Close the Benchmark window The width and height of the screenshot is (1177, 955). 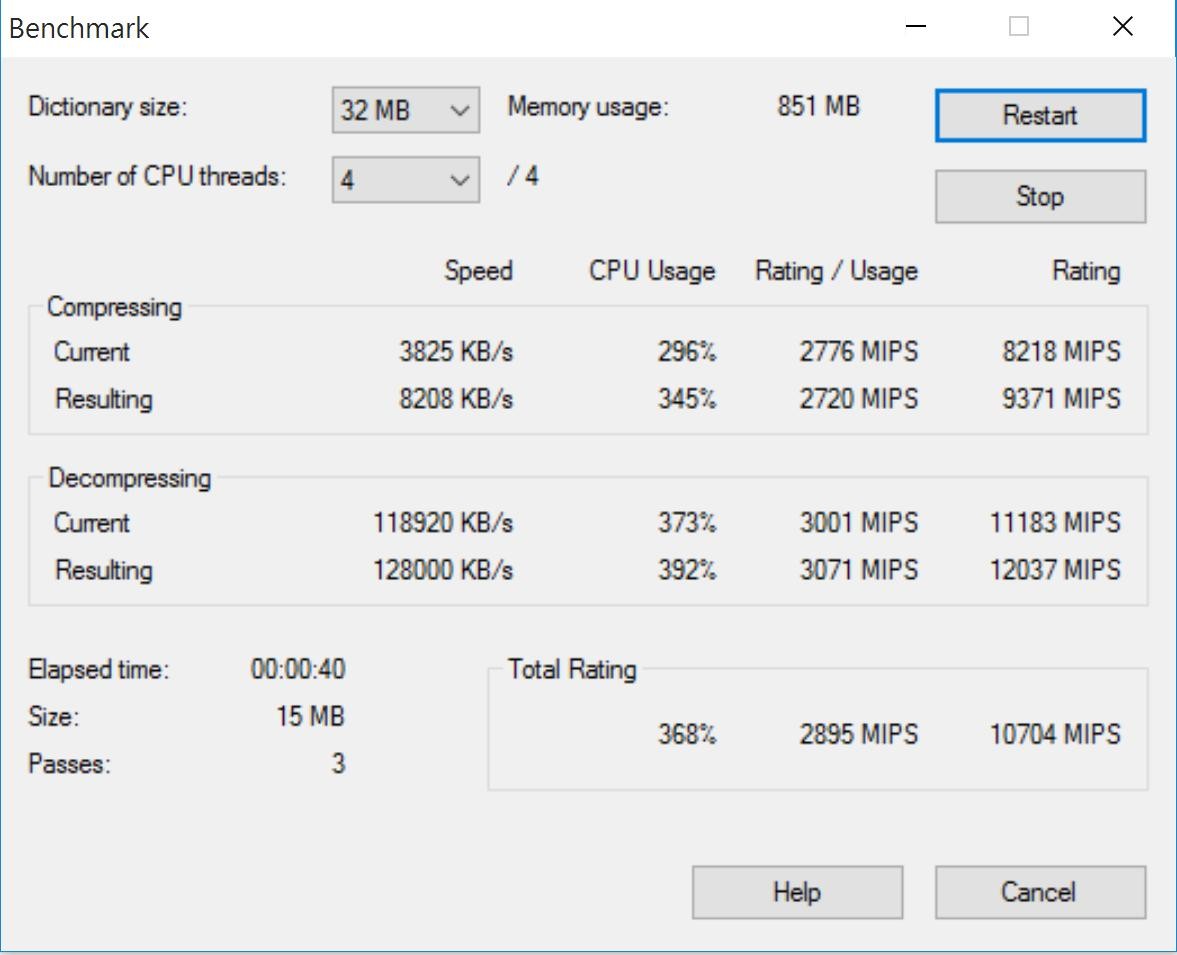(x=1123, y=27)
